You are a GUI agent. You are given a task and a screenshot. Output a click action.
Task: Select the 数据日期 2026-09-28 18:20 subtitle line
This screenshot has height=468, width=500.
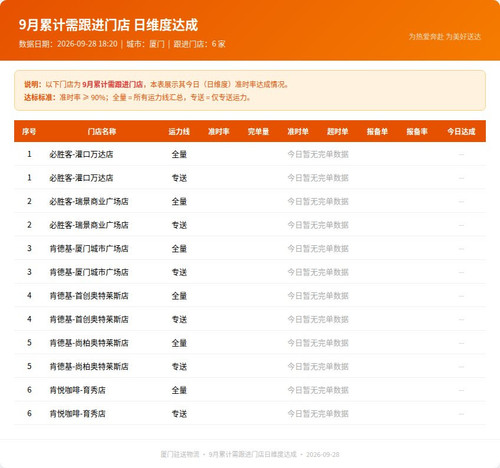pos(122,44)
